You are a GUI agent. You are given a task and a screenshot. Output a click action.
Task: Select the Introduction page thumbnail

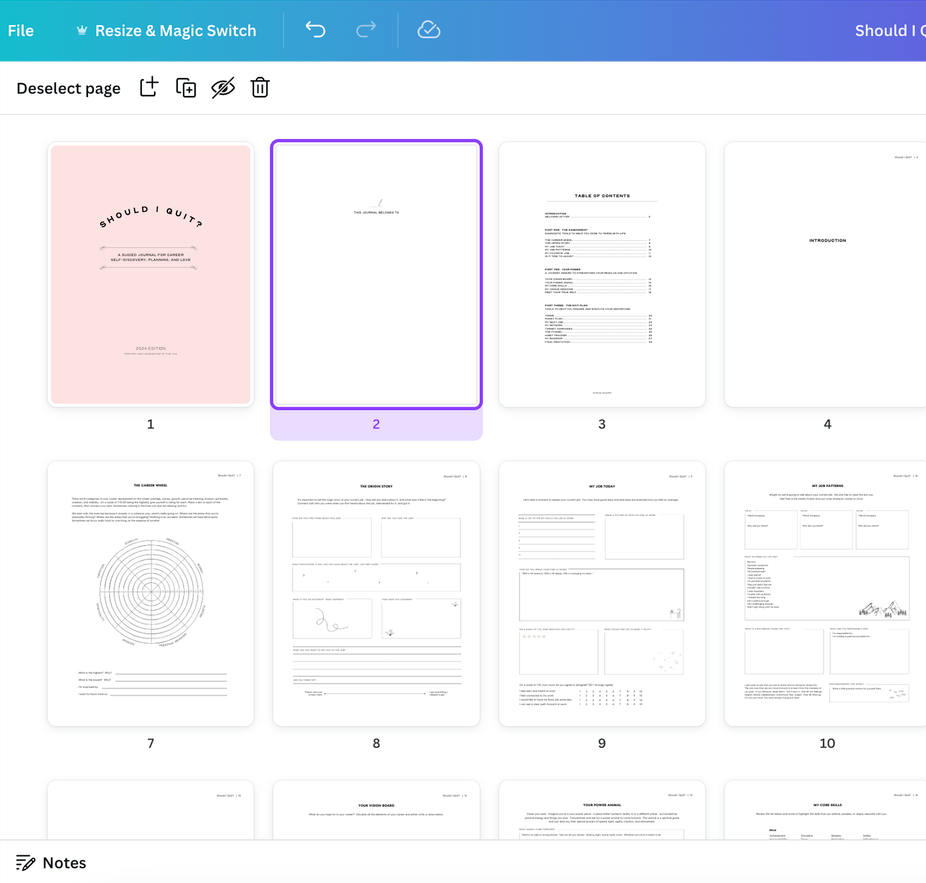click(826, 274)
